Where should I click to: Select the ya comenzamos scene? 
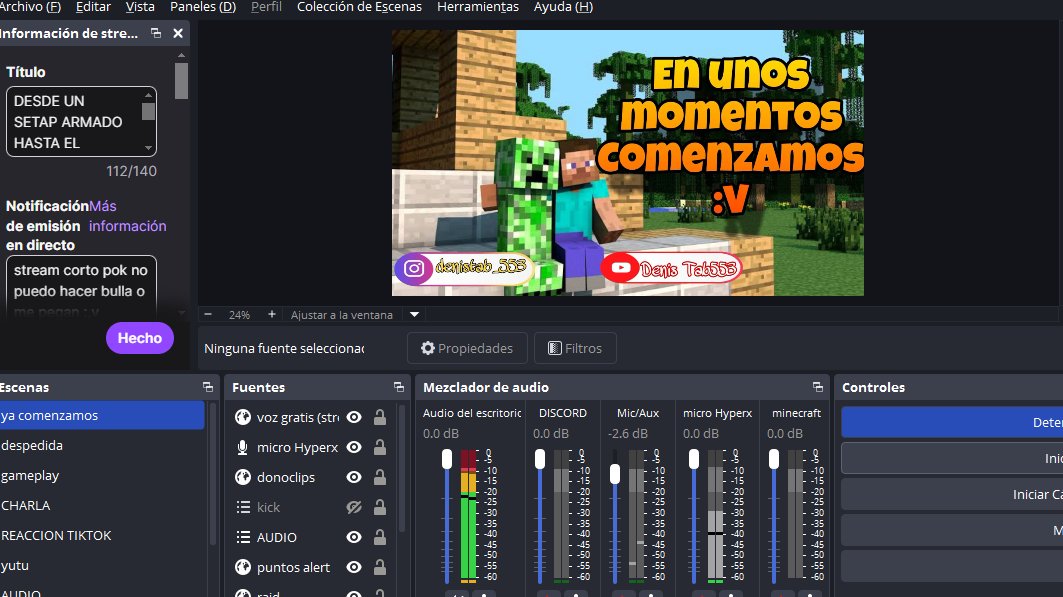102,415
